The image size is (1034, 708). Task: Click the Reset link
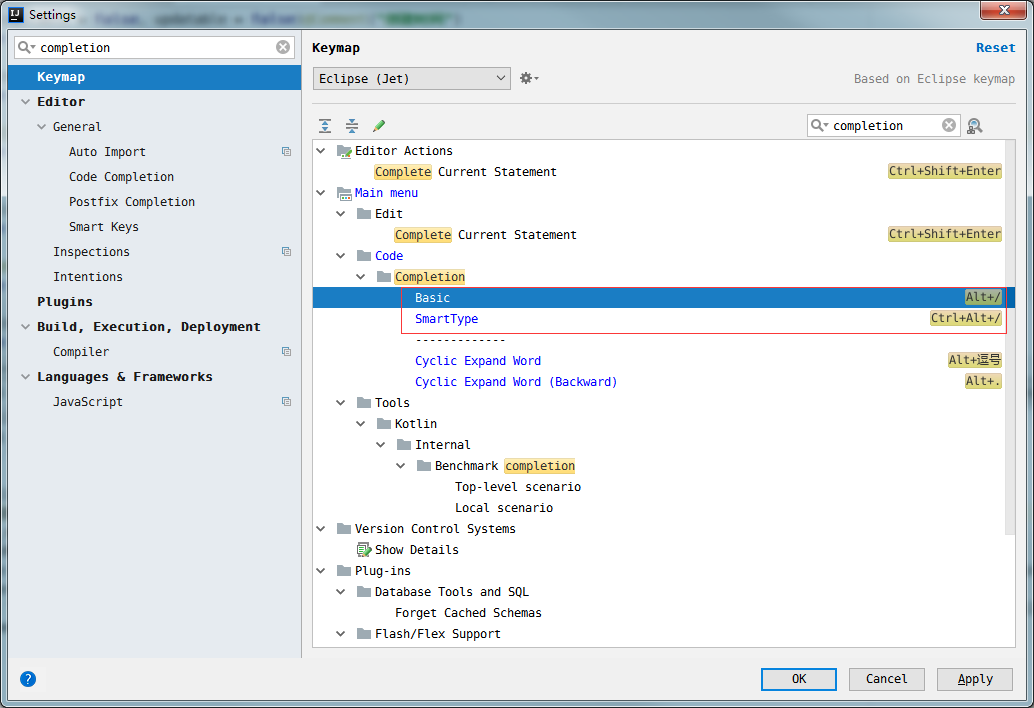point(996,47)
